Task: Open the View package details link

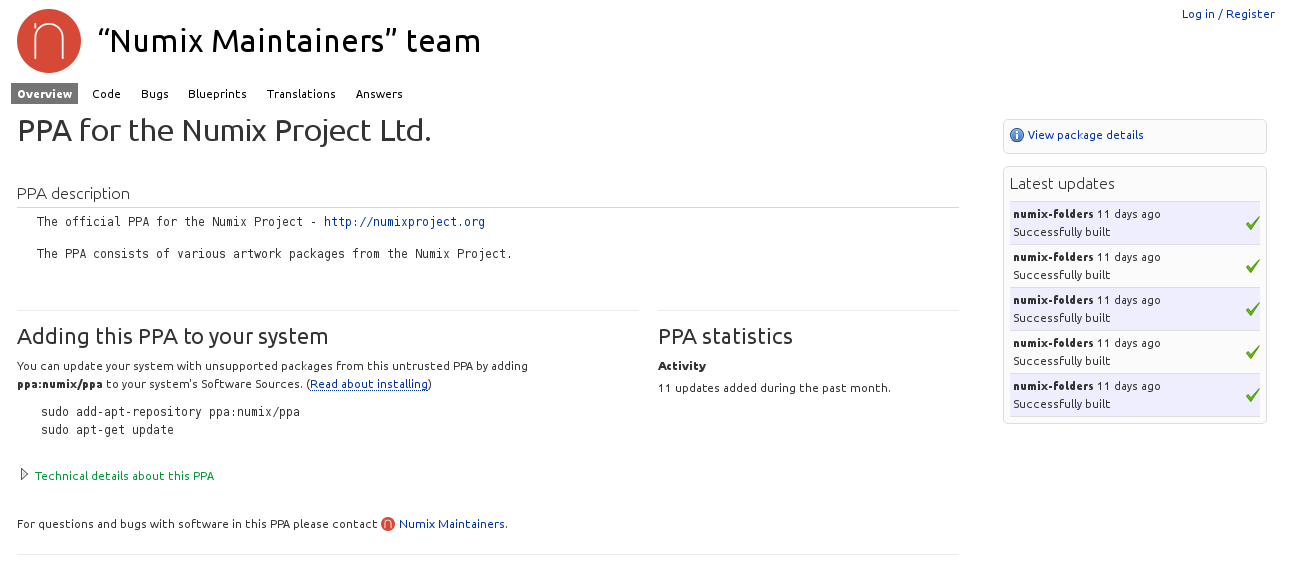Action: 1085,135
